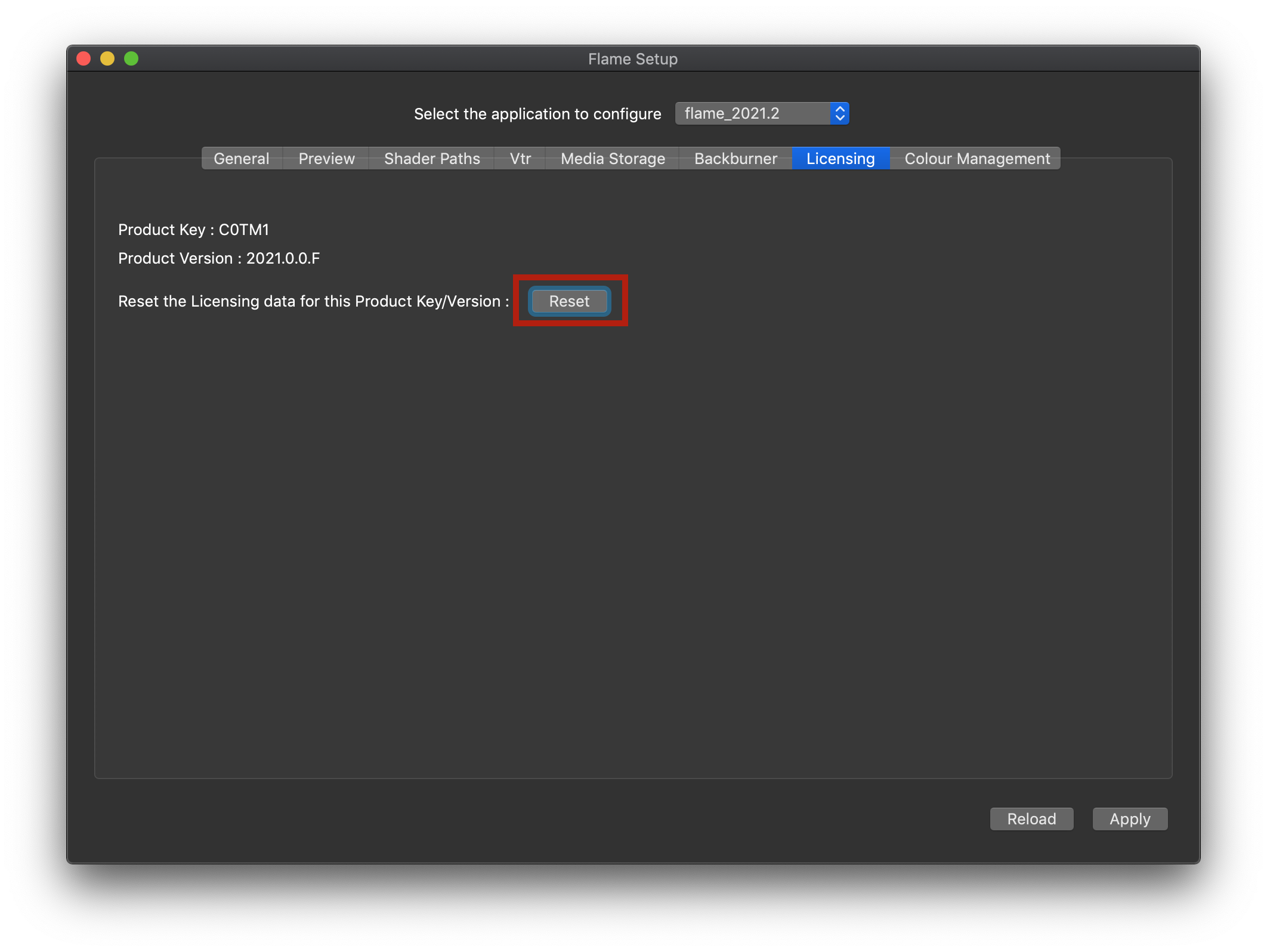Switch to the Vtr tab
The image size is (1267, 952).
click(519, 158)
